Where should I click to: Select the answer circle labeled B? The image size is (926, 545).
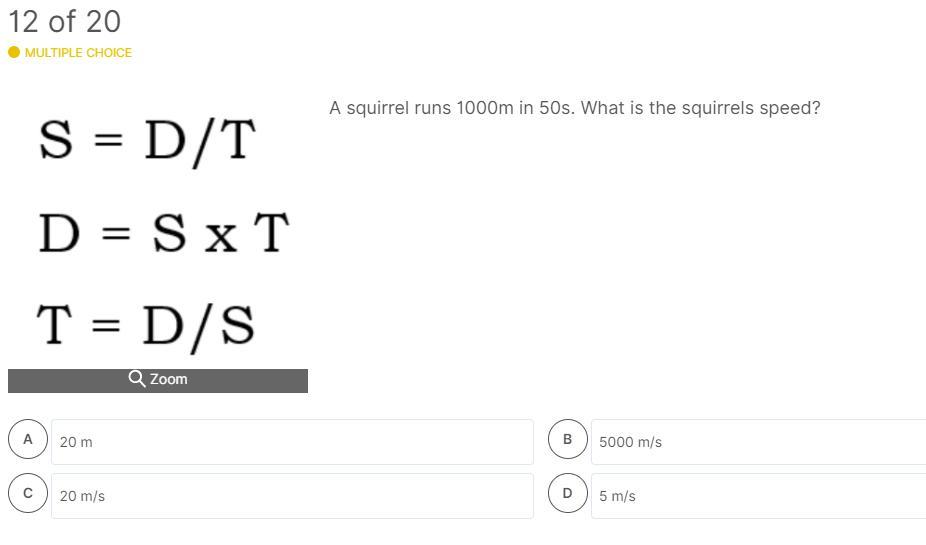coord(567,439)
